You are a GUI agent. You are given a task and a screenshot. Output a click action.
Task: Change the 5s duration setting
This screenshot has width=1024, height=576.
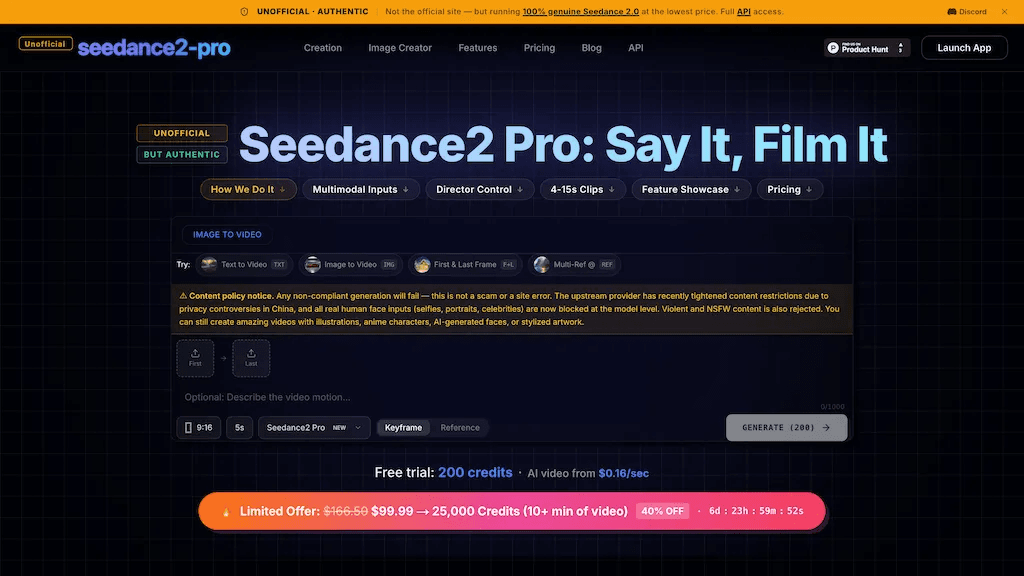240,428
